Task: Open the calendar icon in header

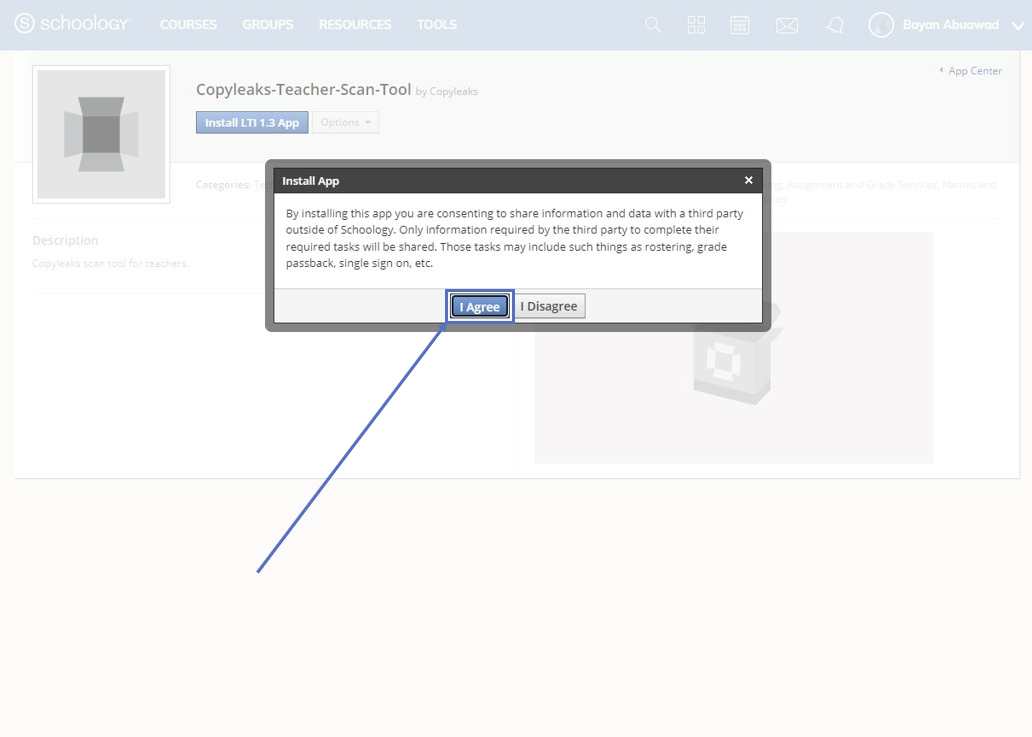Action: 739,25
